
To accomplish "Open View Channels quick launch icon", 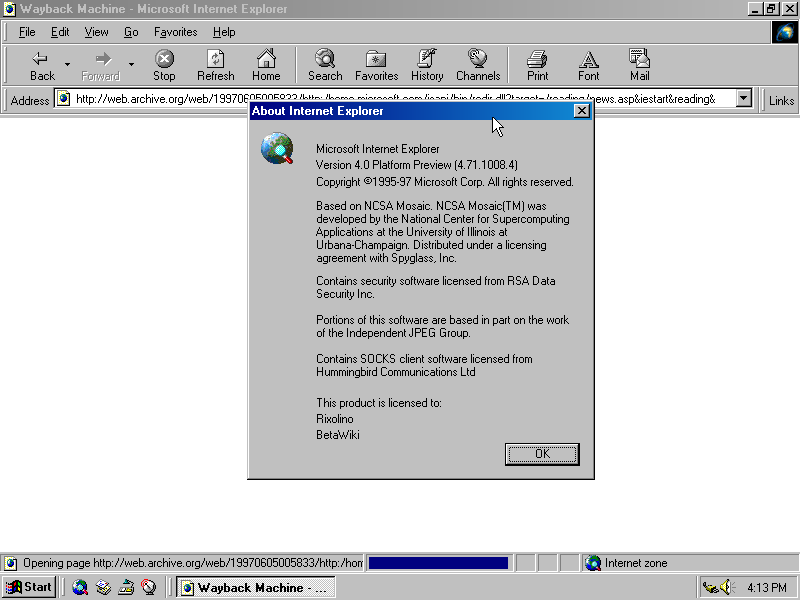I will pos(148,587).
